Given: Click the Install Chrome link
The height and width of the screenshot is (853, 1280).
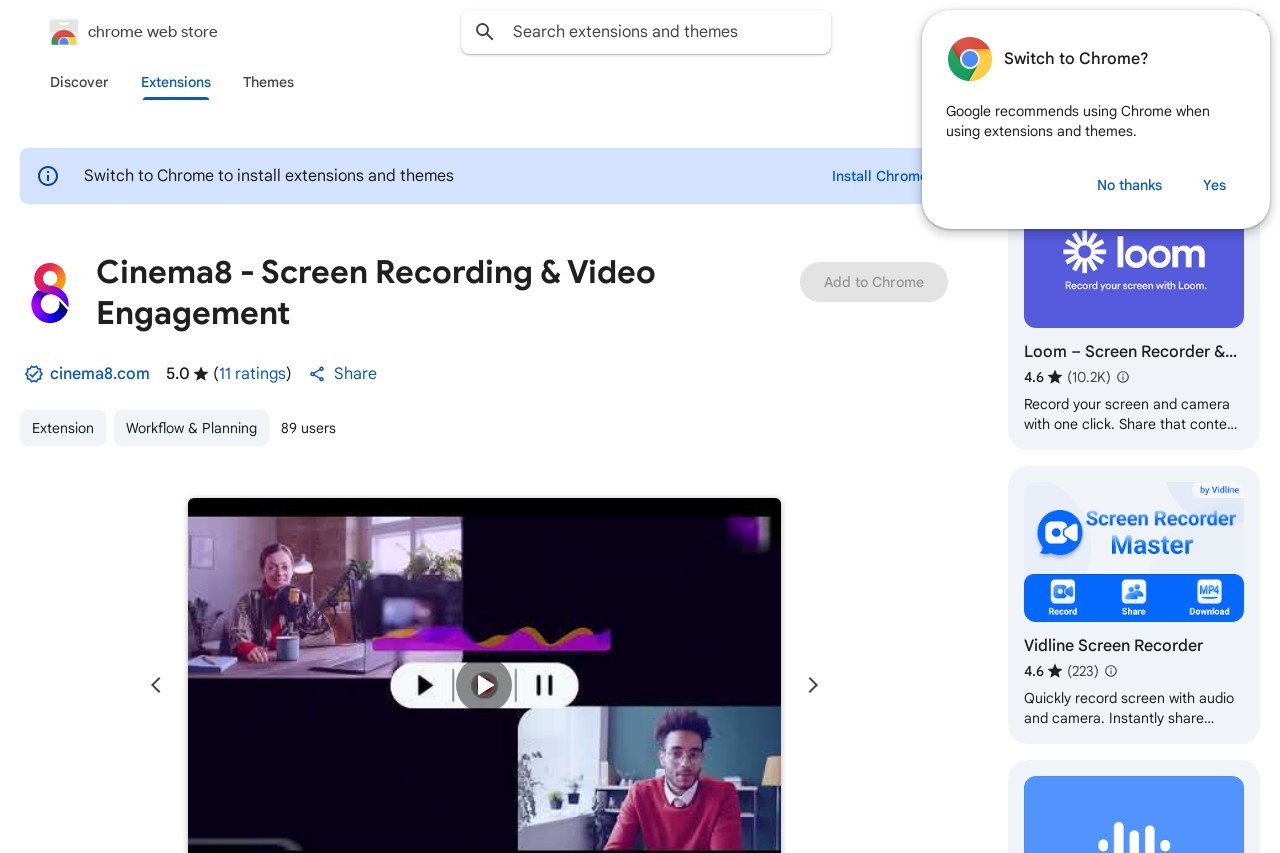Looking at the screenshot, I should tap(878, 176).
